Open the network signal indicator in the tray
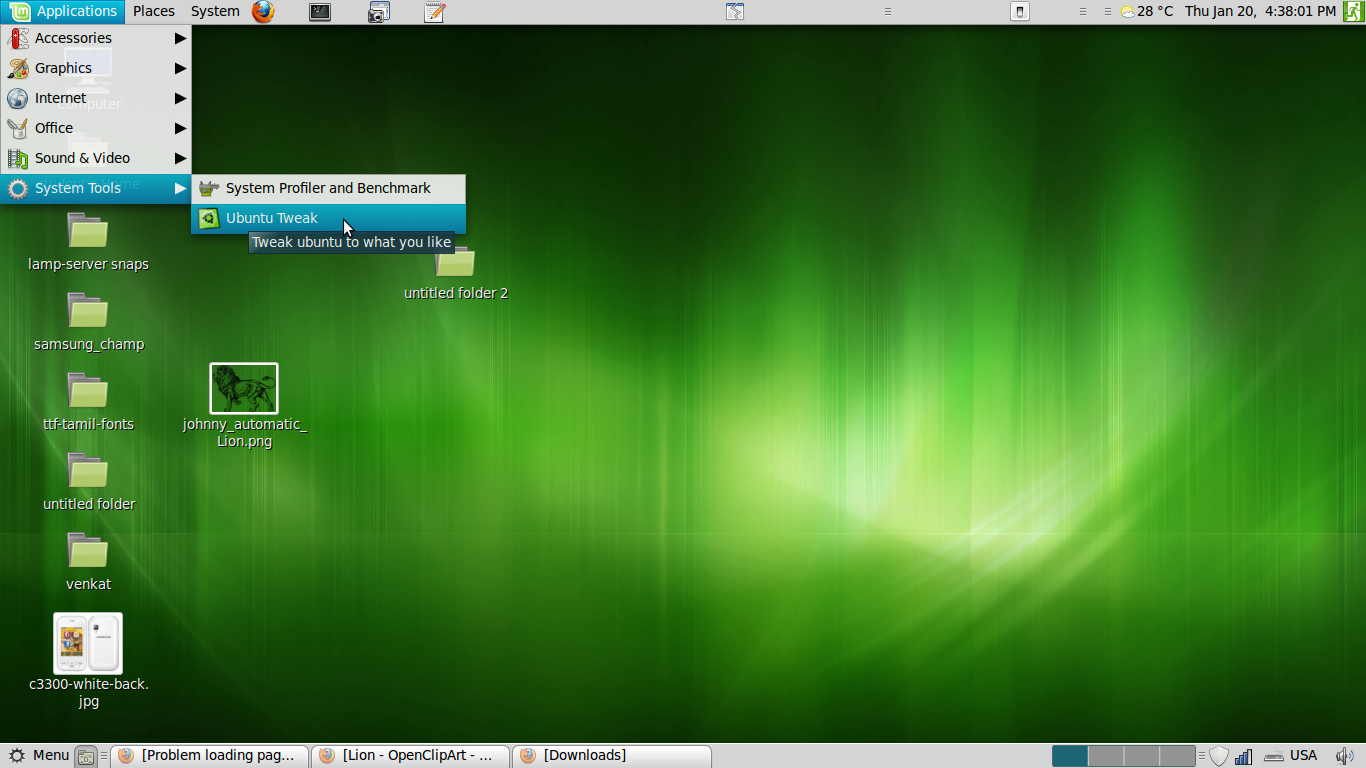The height and width of the screenshot is (768, 1366). (1245, 756)
